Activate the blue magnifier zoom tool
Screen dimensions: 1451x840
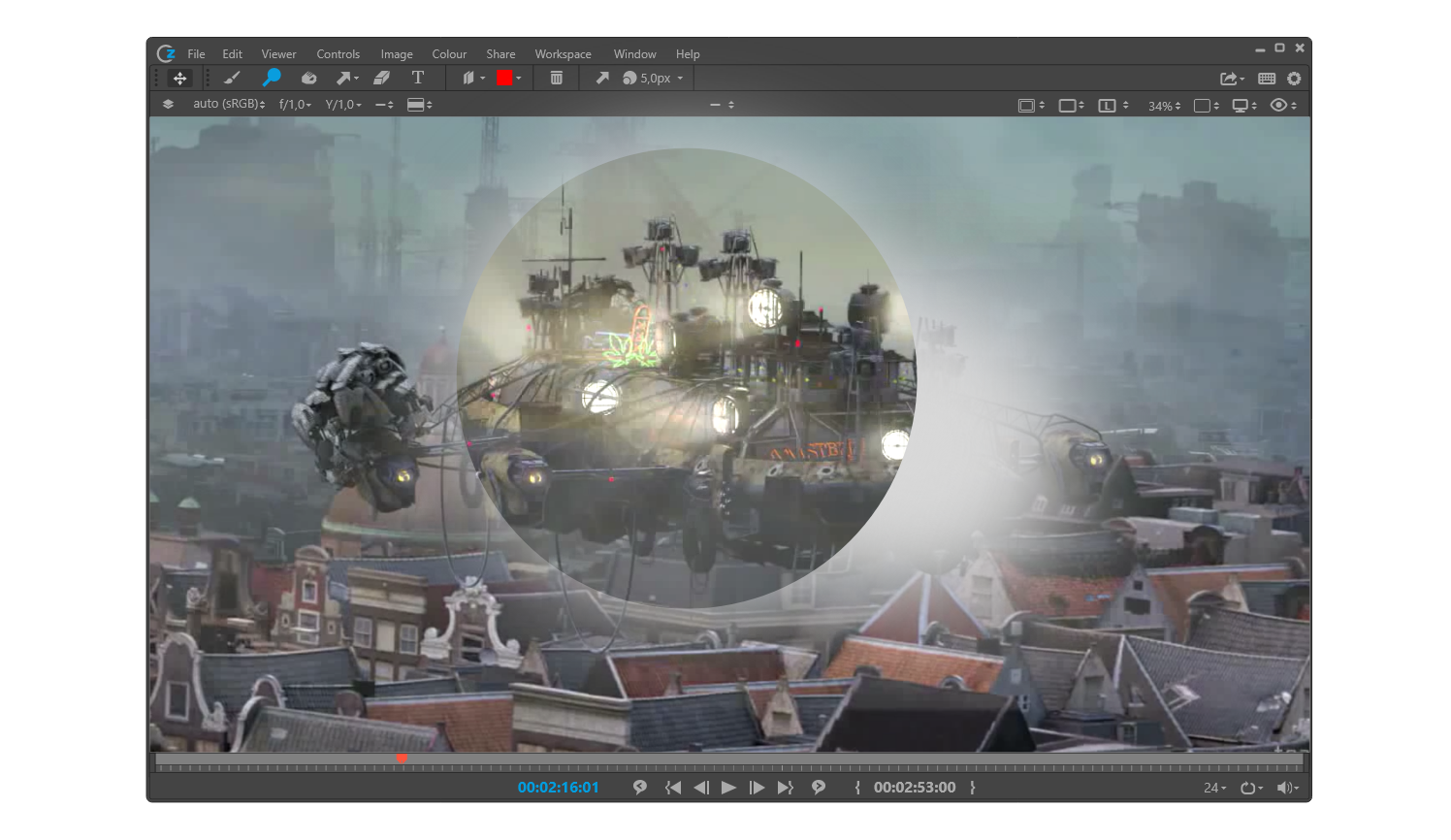pos(272,78)
